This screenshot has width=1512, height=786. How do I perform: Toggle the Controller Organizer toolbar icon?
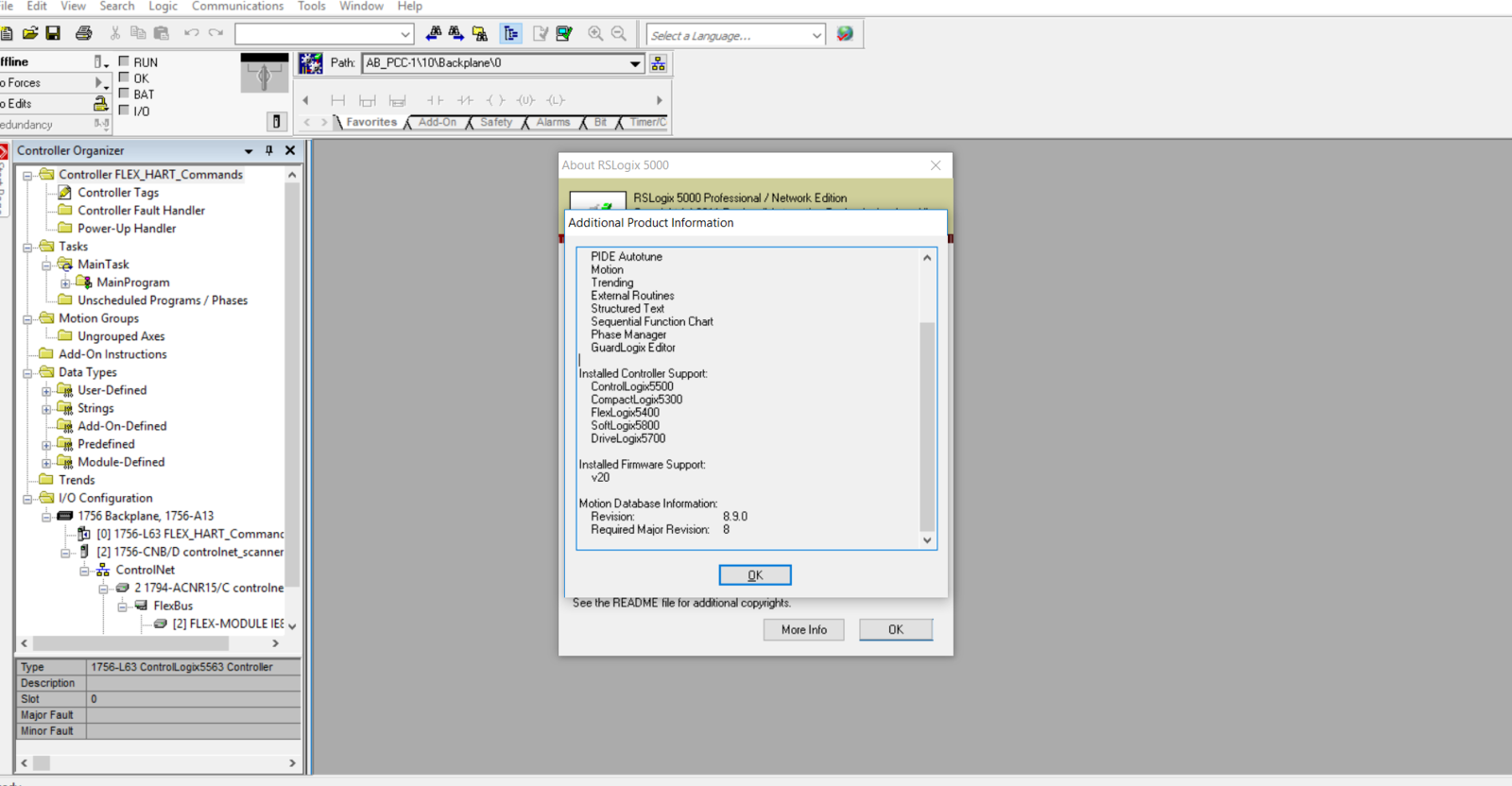[x=510, y=34]
